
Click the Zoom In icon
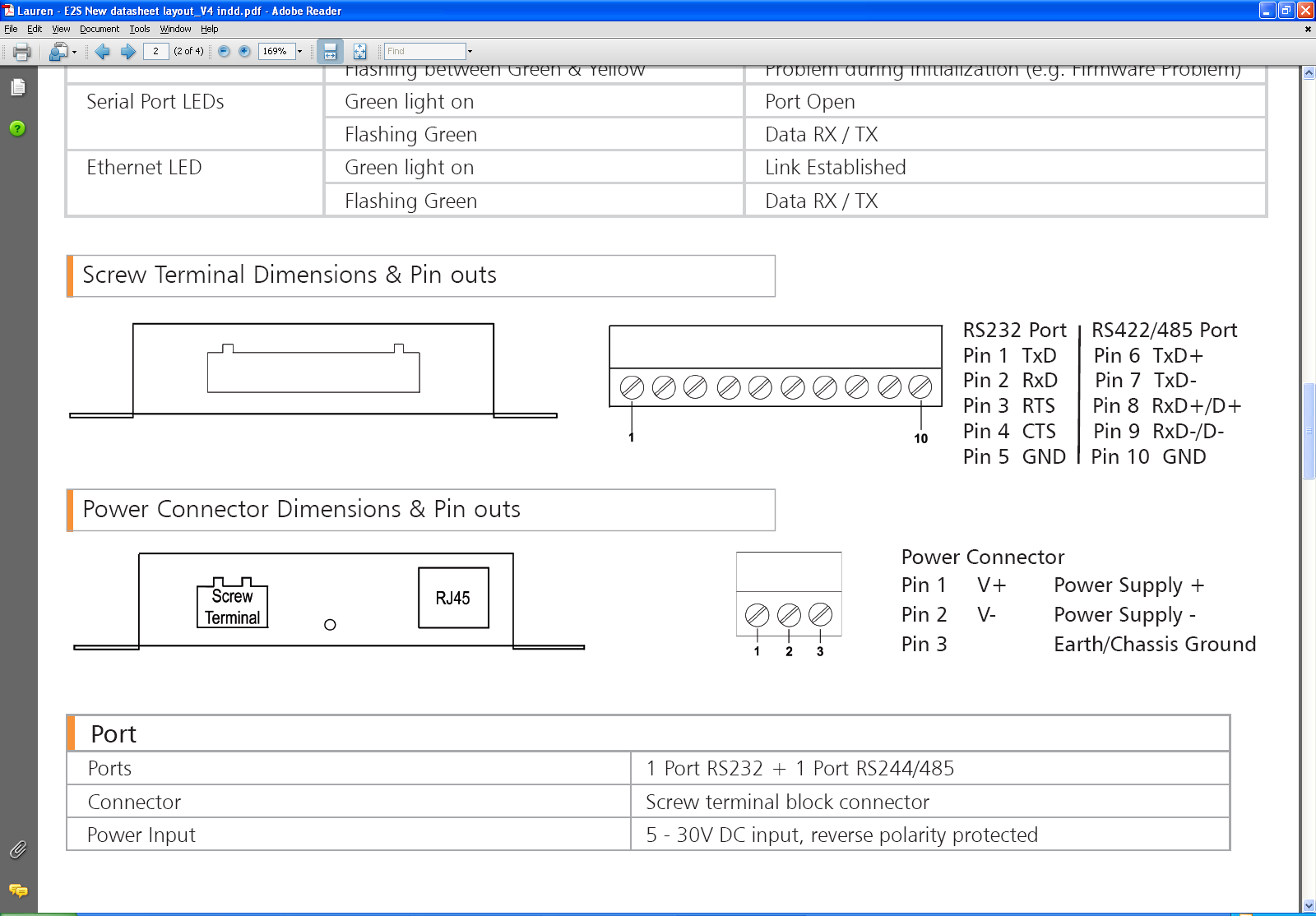(x=244, y=51)
